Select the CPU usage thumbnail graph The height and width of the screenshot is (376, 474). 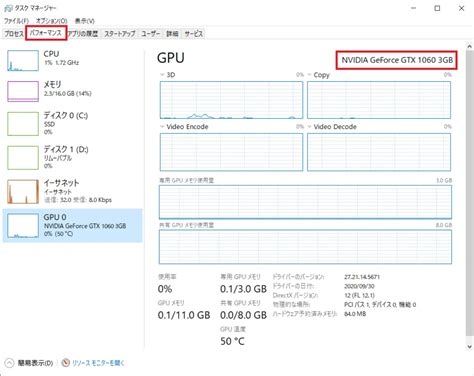23,60
